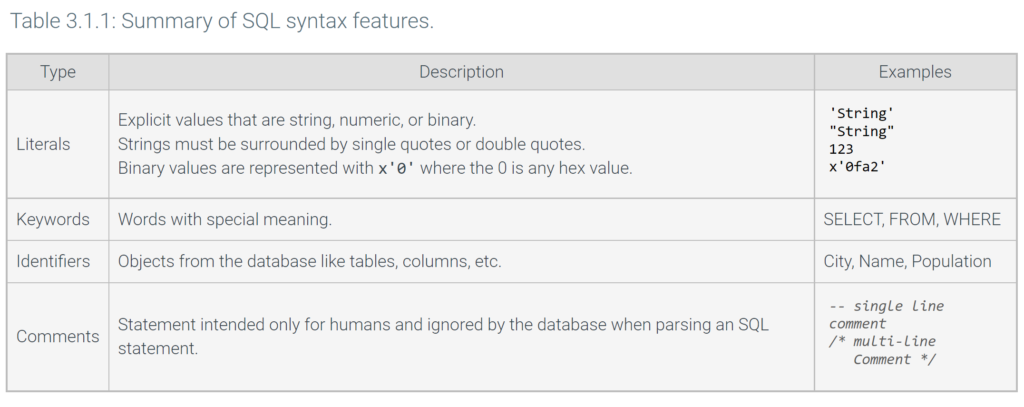1024x407 pixels.
Task: Click the double-quoted "String" example
Action: (861, 131)
